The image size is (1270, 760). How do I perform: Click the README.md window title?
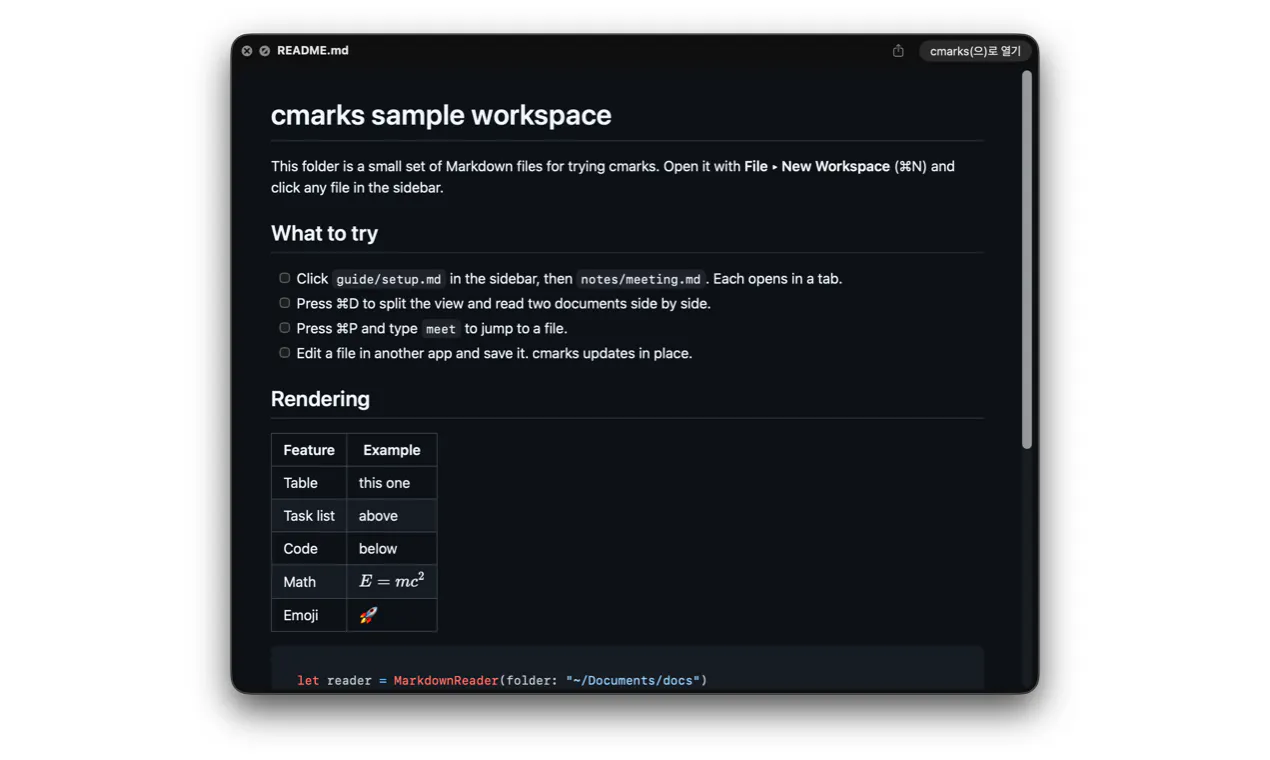click(313, 51)
